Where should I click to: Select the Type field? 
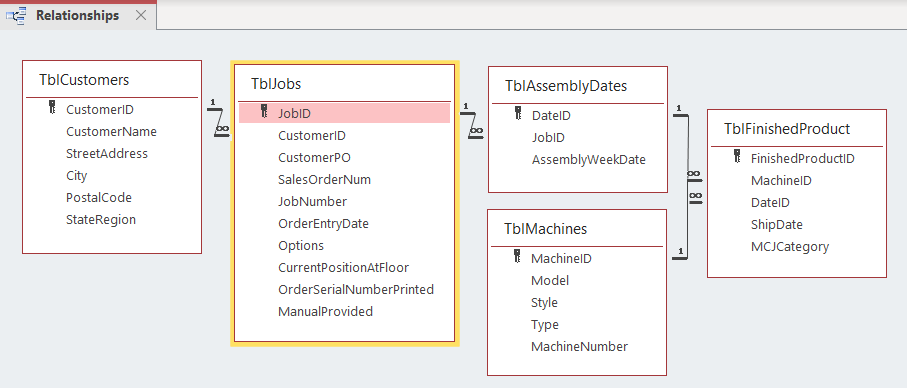[x=545, y=324]
